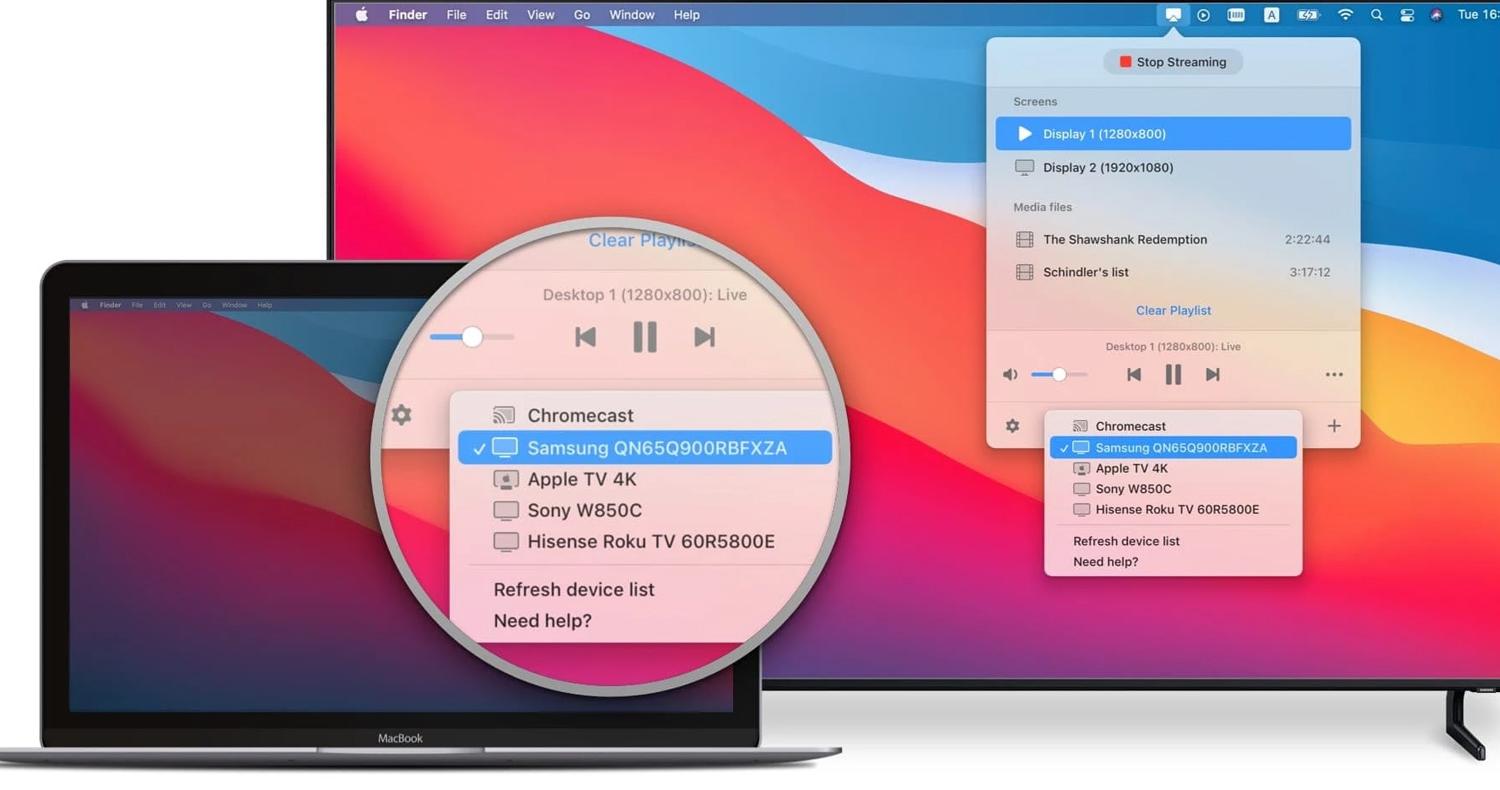The width and height of the screenshot is (1500, 790).
Task: Select Display 2 (1920x1080) screen
Action: click(x=1173, y=167)
